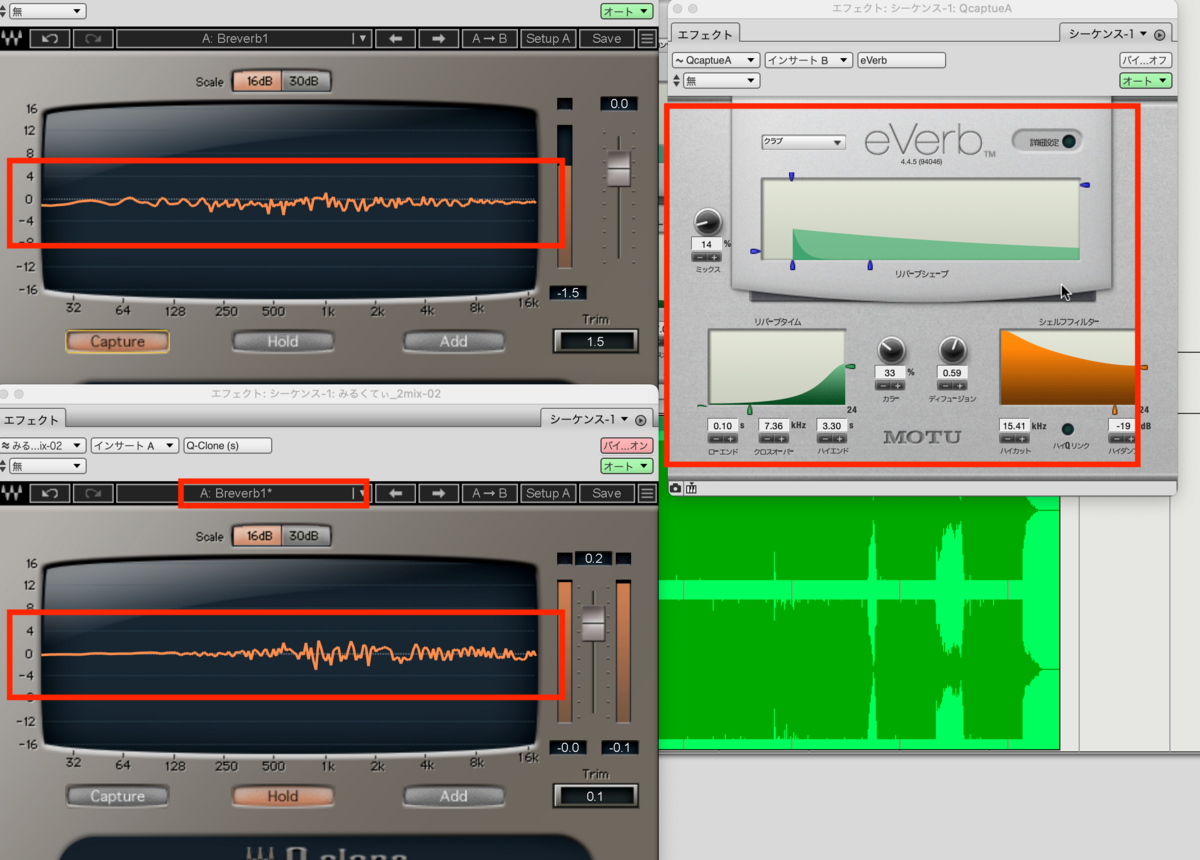Click minus stepper under ミックス 14% value

(x=700, y=257)
